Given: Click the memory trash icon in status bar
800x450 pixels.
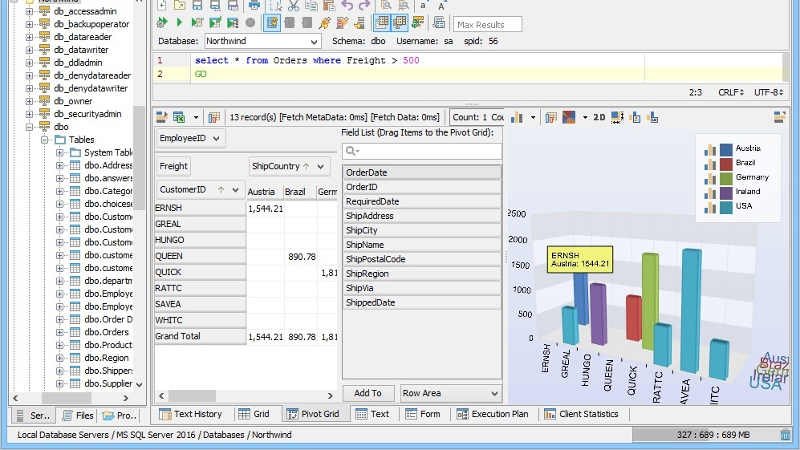Looking at the screenshot, I should (786, 435).
